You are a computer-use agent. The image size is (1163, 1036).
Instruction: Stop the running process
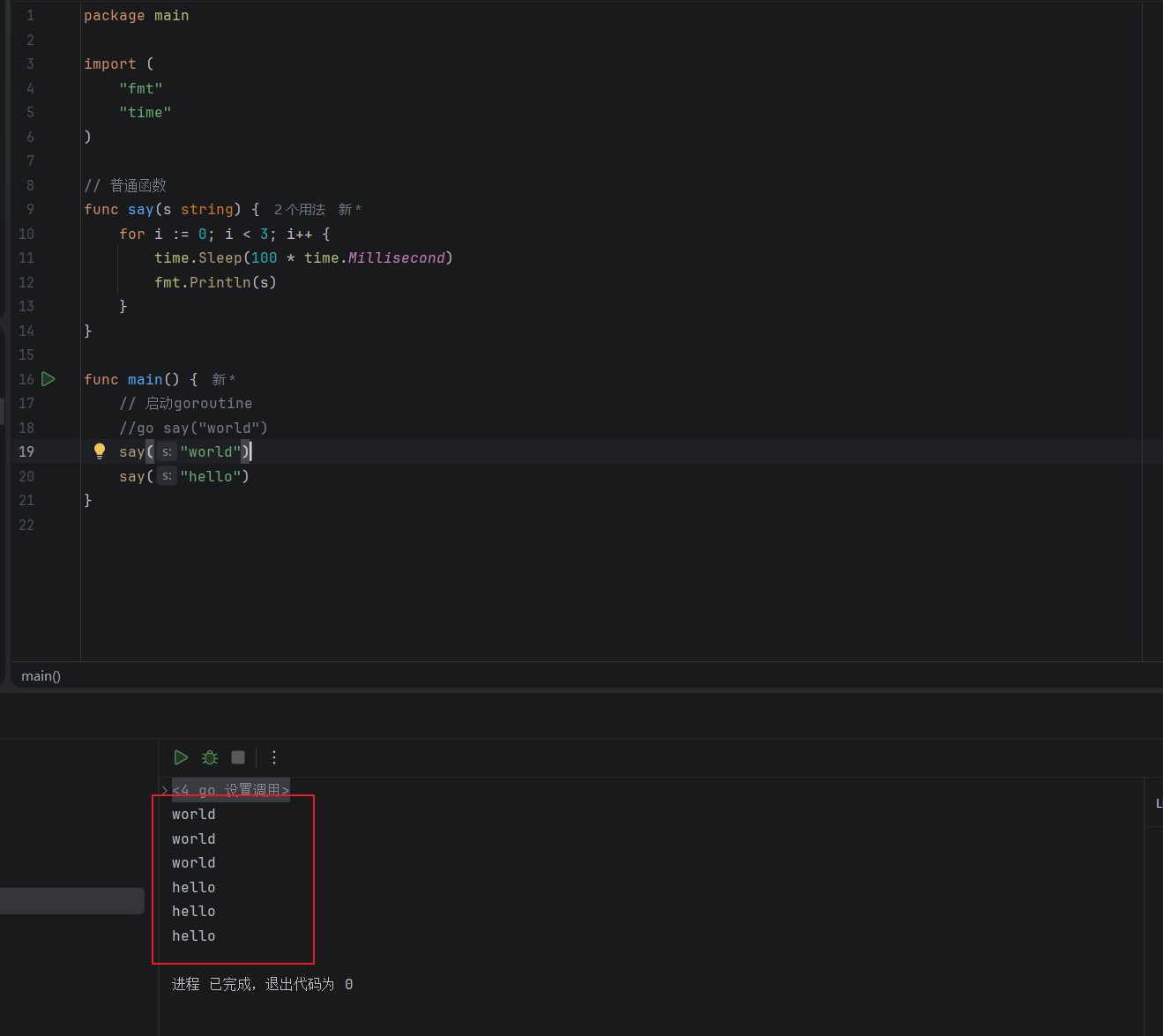coord(238,757)
